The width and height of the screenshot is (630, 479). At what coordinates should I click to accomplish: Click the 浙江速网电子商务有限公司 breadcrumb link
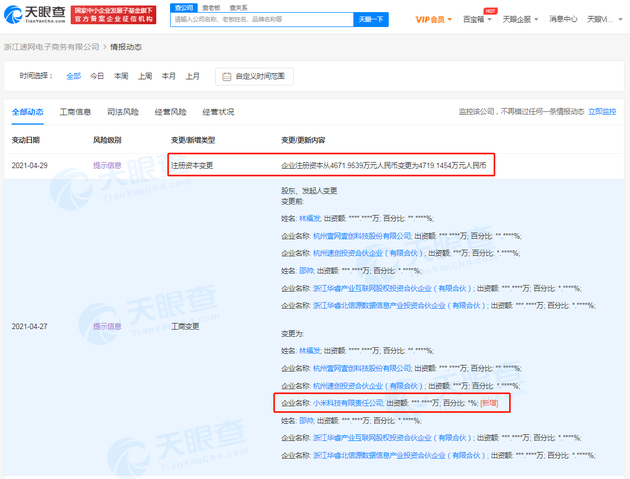51,47
